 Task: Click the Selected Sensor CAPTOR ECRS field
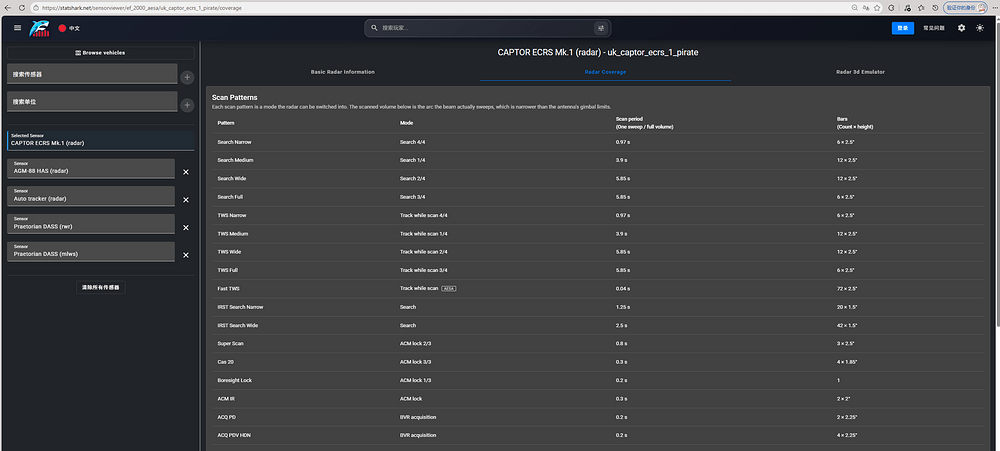[101, 141]
